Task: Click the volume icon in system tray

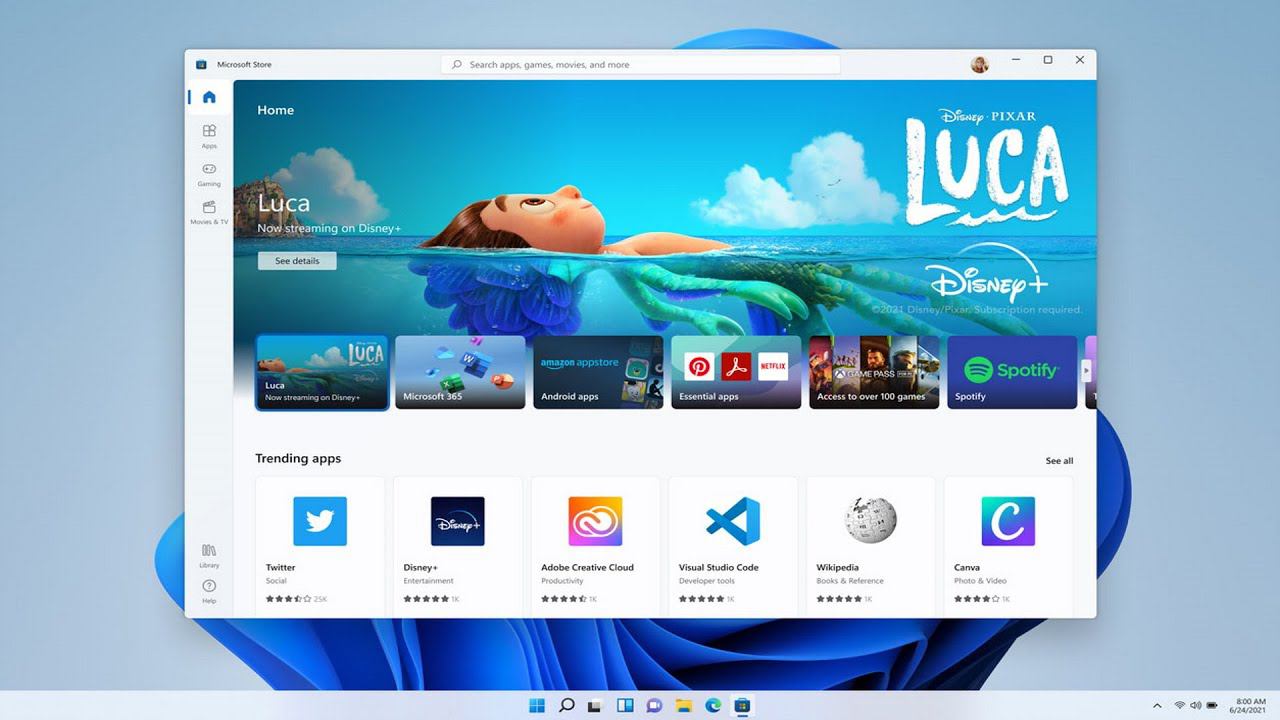Action: point(1196,705)
